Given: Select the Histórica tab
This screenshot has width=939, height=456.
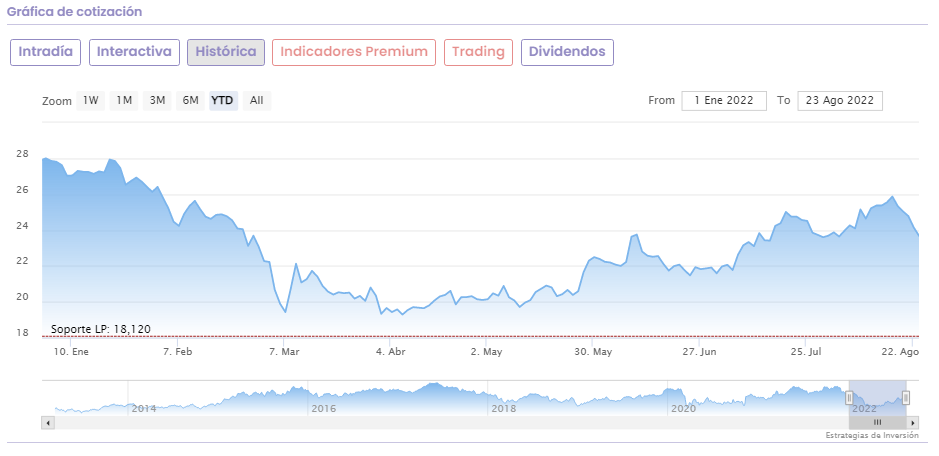Looking at the screenshot, I should 226,52.
